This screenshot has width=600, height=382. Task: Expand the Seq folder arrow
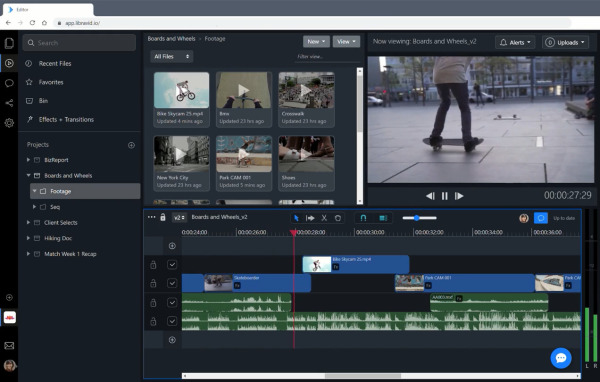[34, 207]
